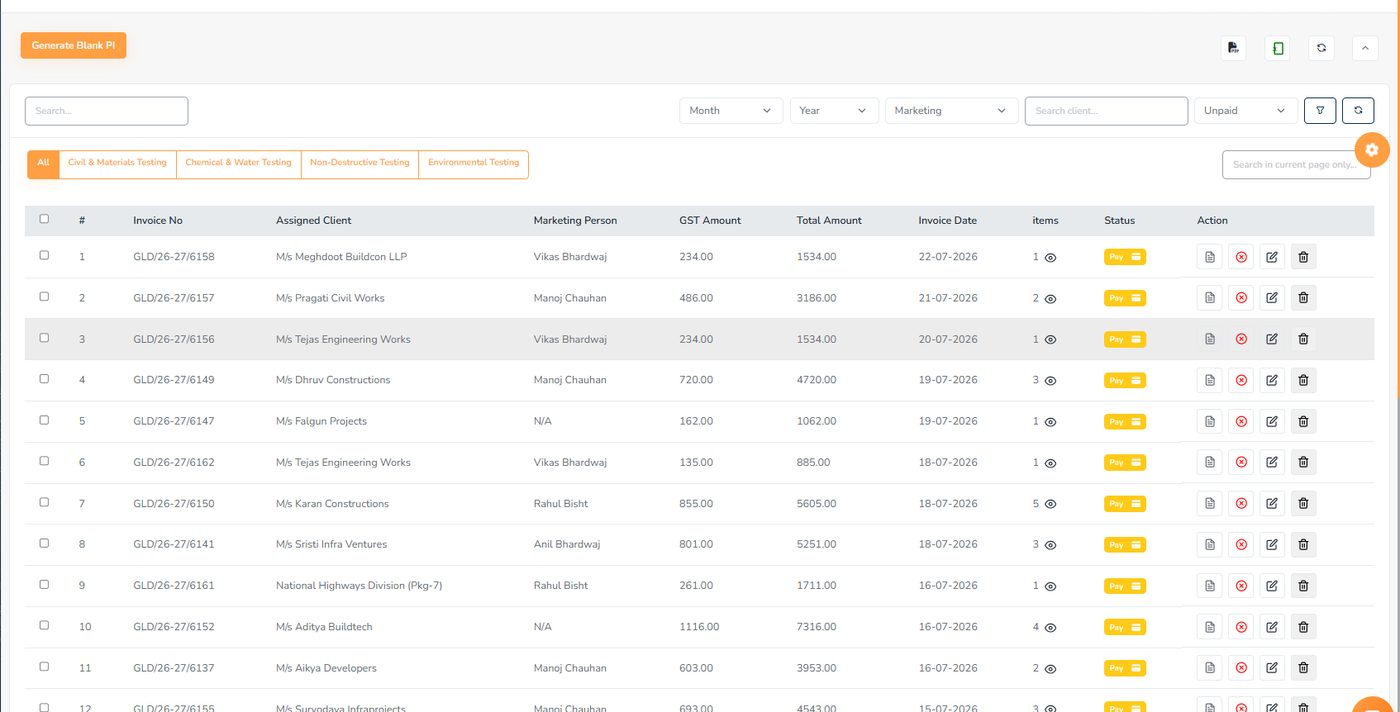Check the box for row 2 Pragati Civil Works
This screenshot has height=712, width=1400.
[44, 296]
